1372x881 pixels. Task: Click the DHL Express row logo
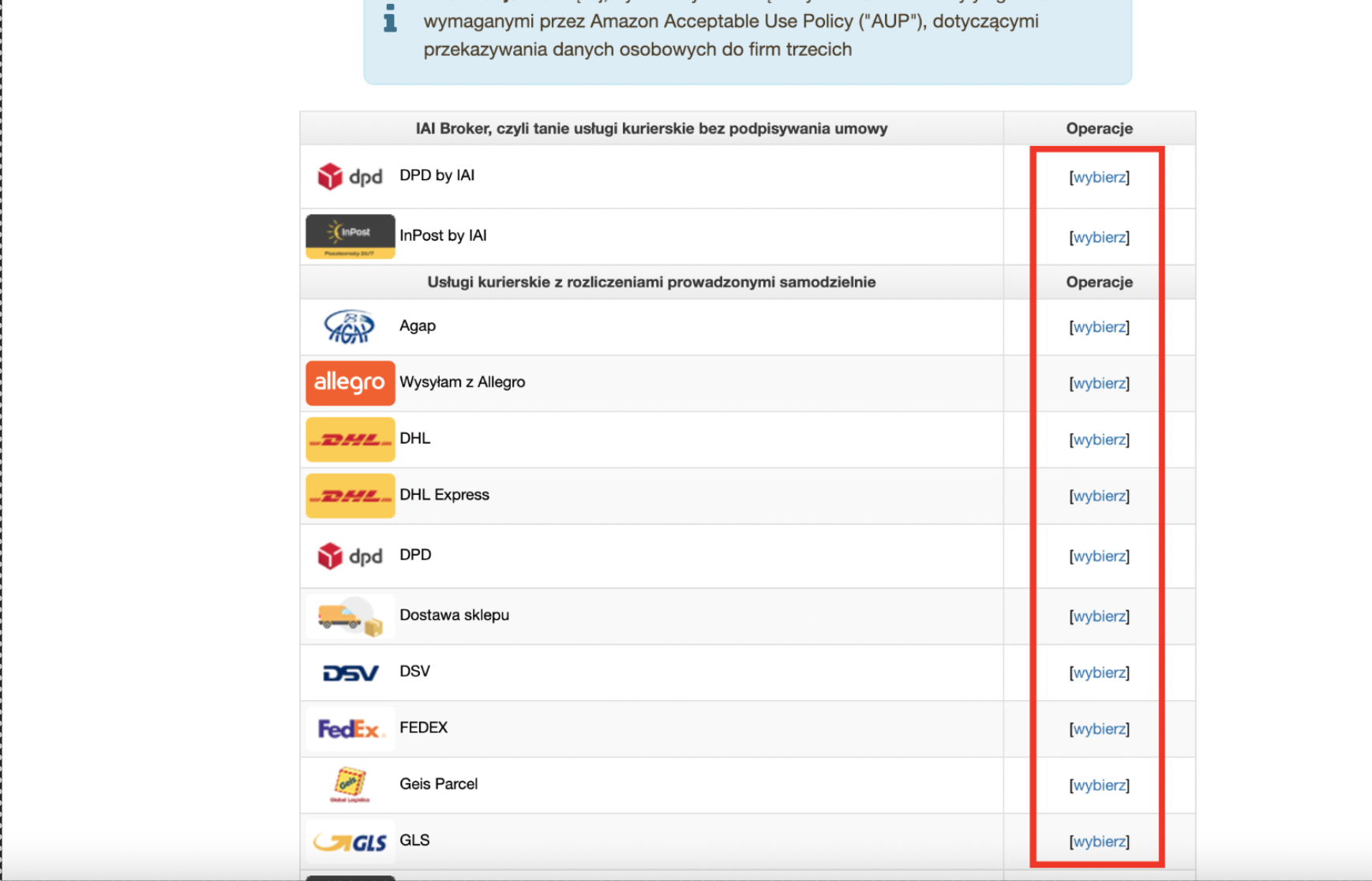pos(350,496)
